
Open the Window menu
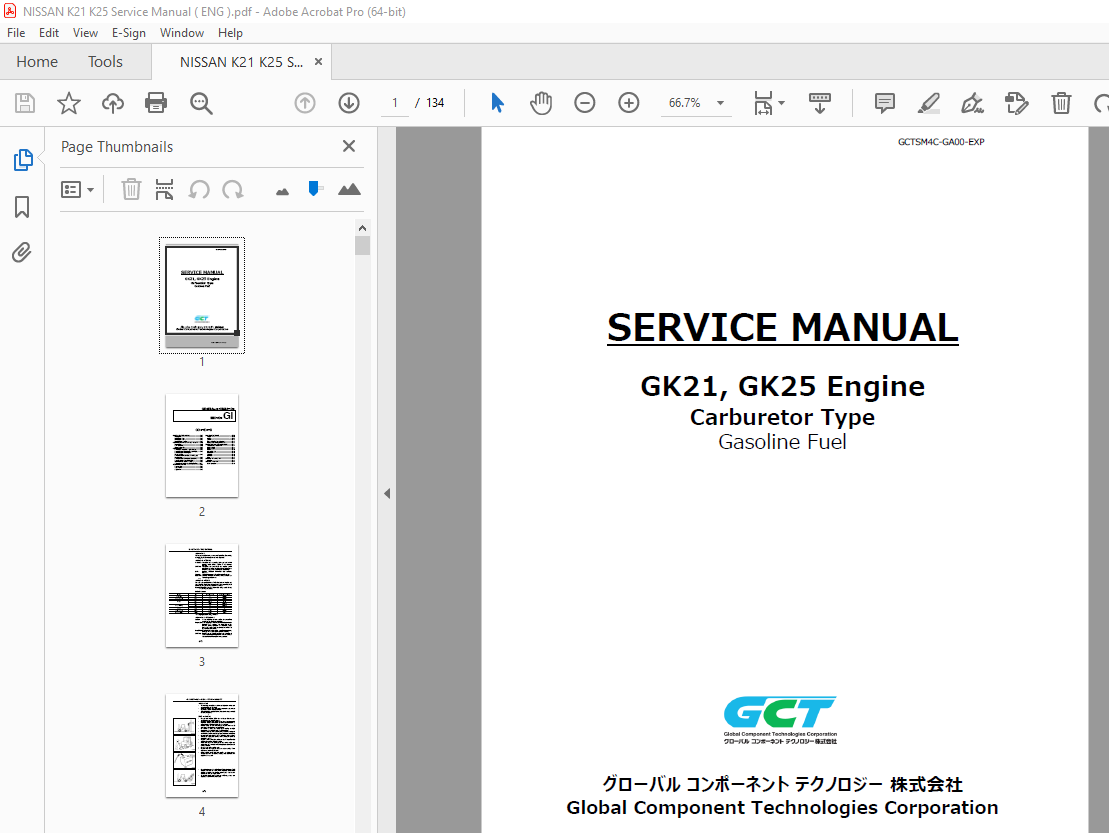(182, 33)
